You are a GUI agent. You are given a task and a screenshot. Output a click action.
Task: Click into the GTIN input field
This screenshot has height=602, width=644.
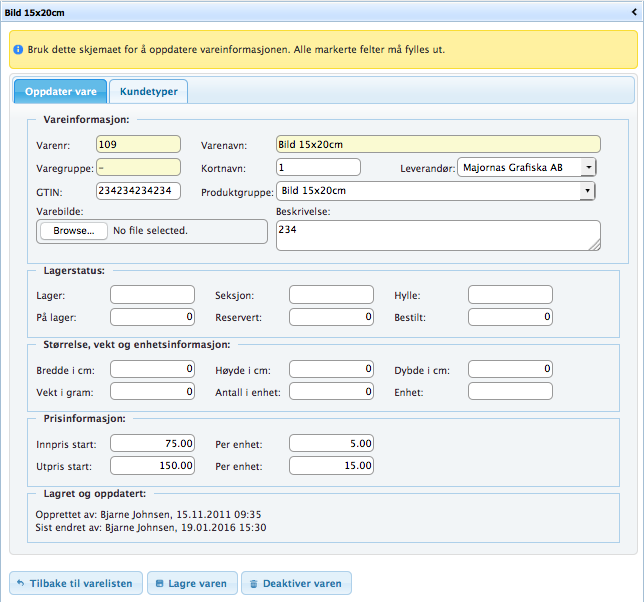point(139,191)
